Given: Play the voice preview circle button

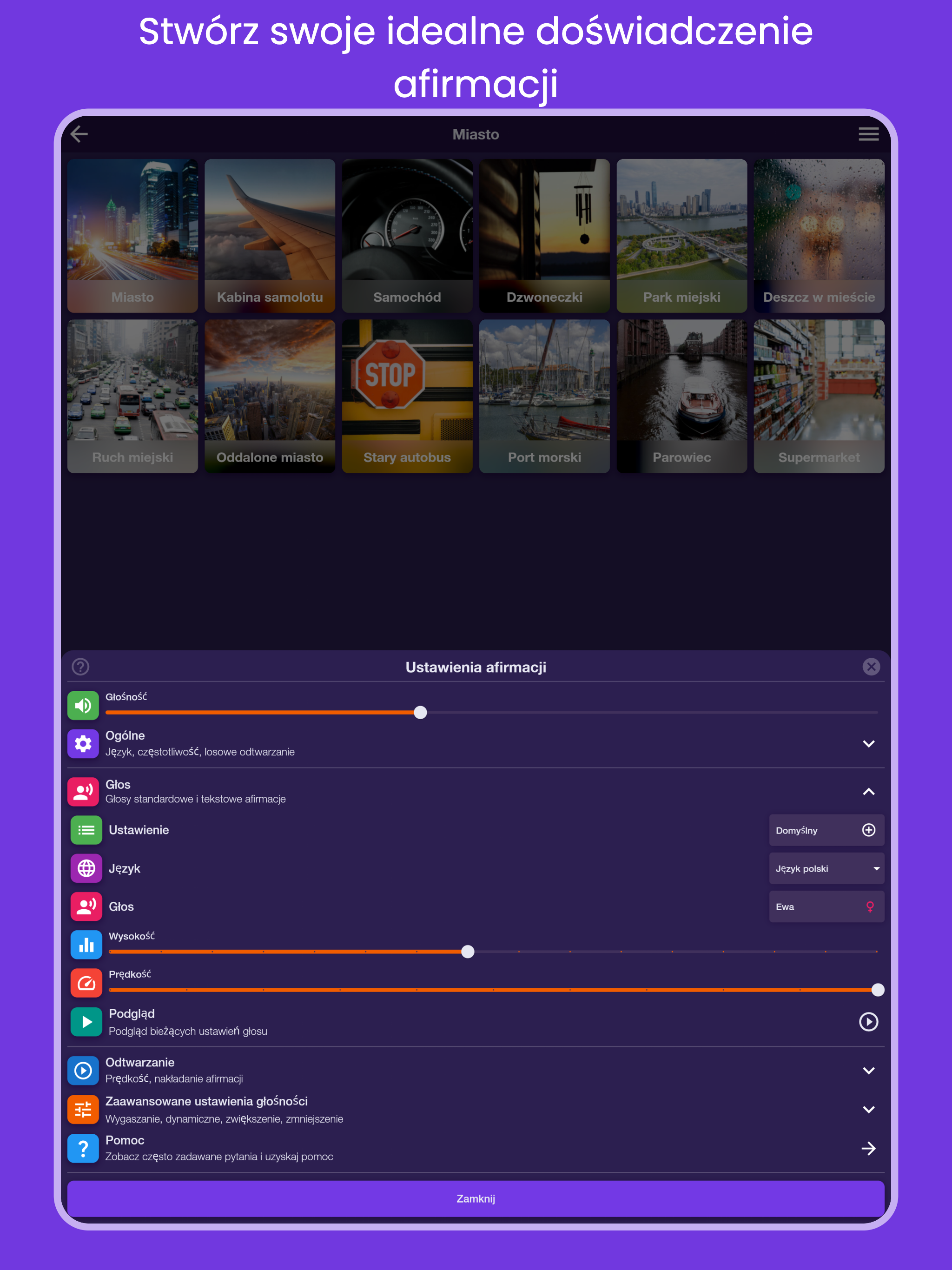Looking at the screenshot, I should click(868, 1022).
